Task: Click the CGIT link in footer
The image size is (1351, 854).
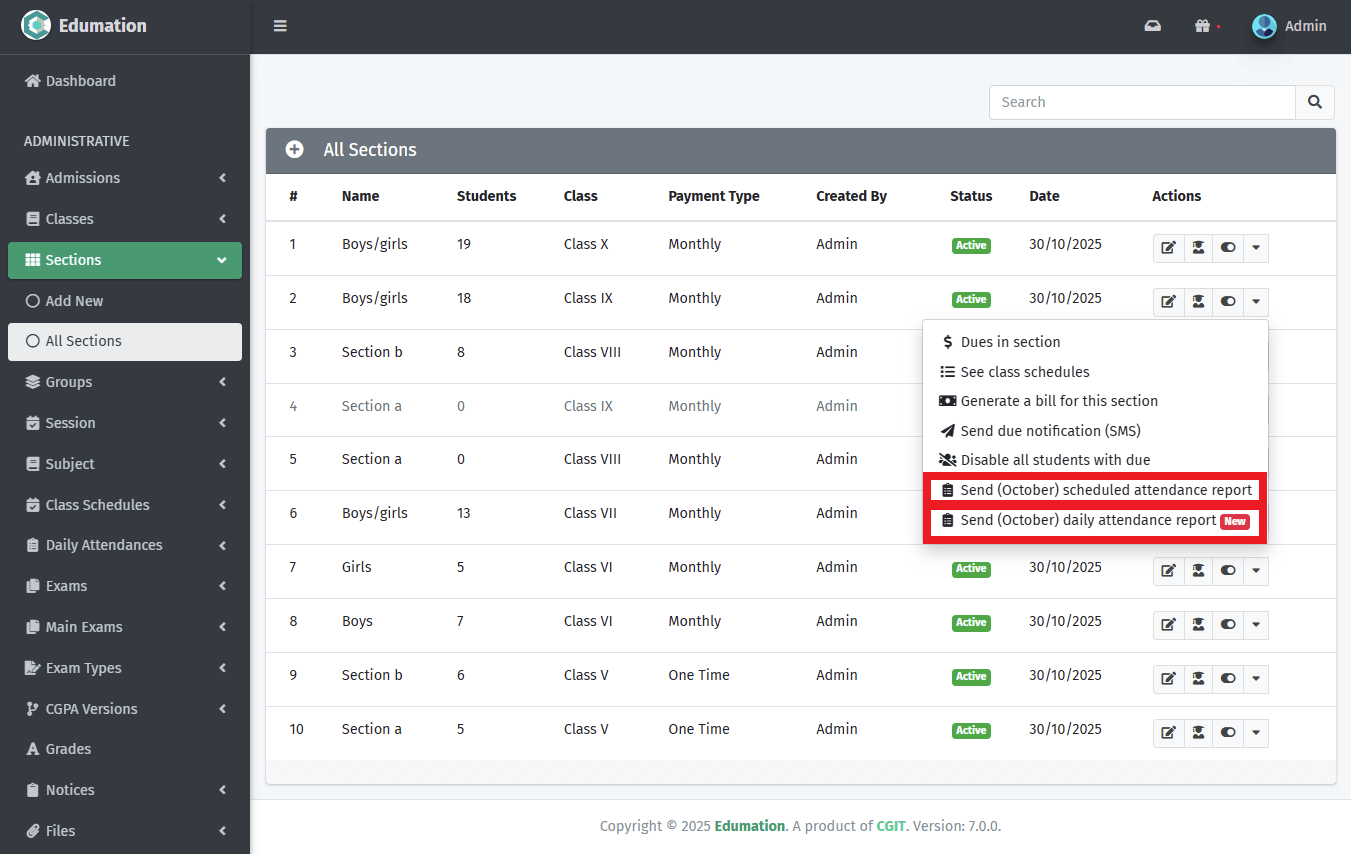Action: [x=891, y=826]
